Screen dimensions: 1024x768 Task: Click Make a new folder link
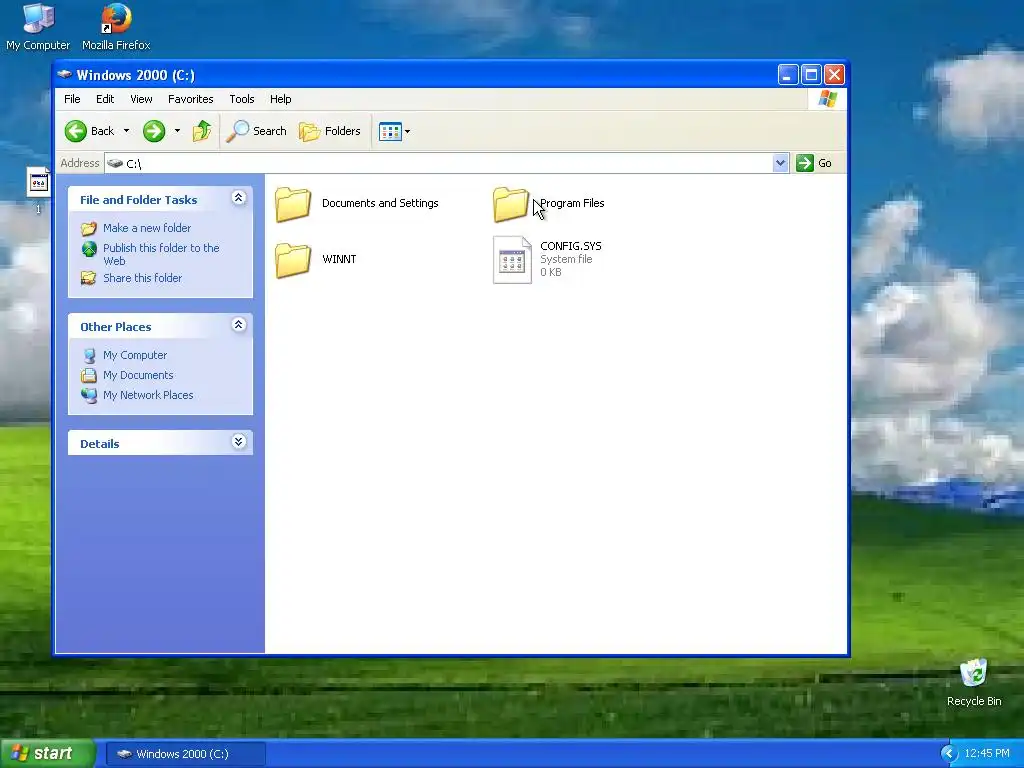click(147, 228)
